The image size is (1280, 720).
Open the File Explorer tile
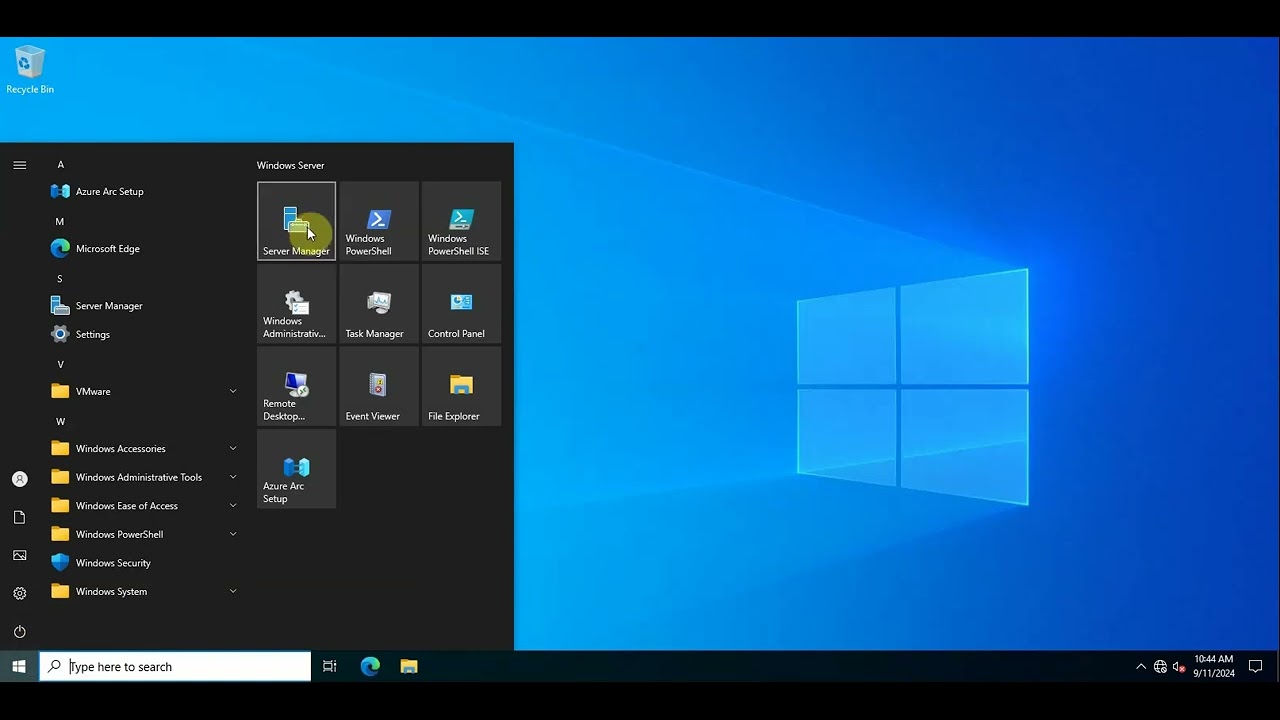pyautogui.click(x=461, y=386)
